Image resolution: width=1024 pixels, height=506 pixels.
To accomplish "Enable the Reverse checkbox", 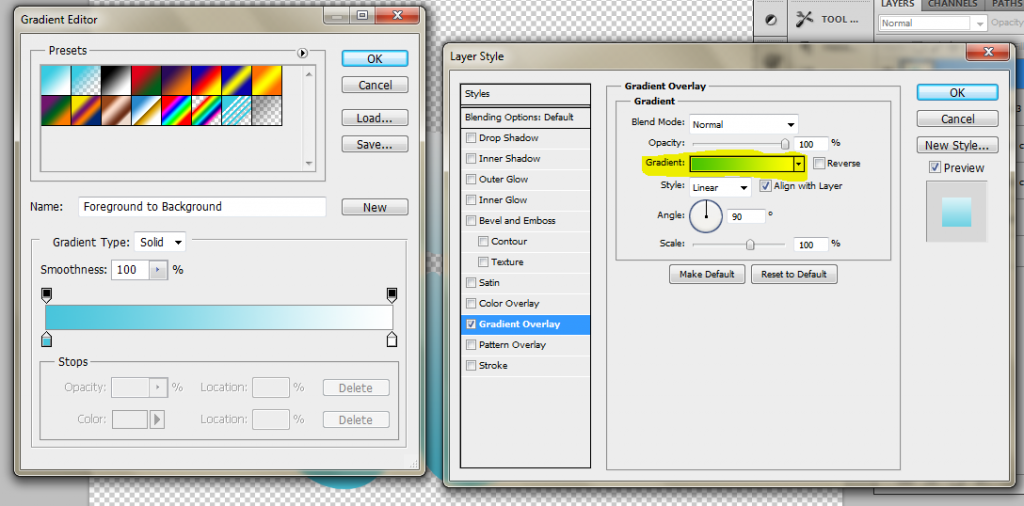I will (819, 163).
